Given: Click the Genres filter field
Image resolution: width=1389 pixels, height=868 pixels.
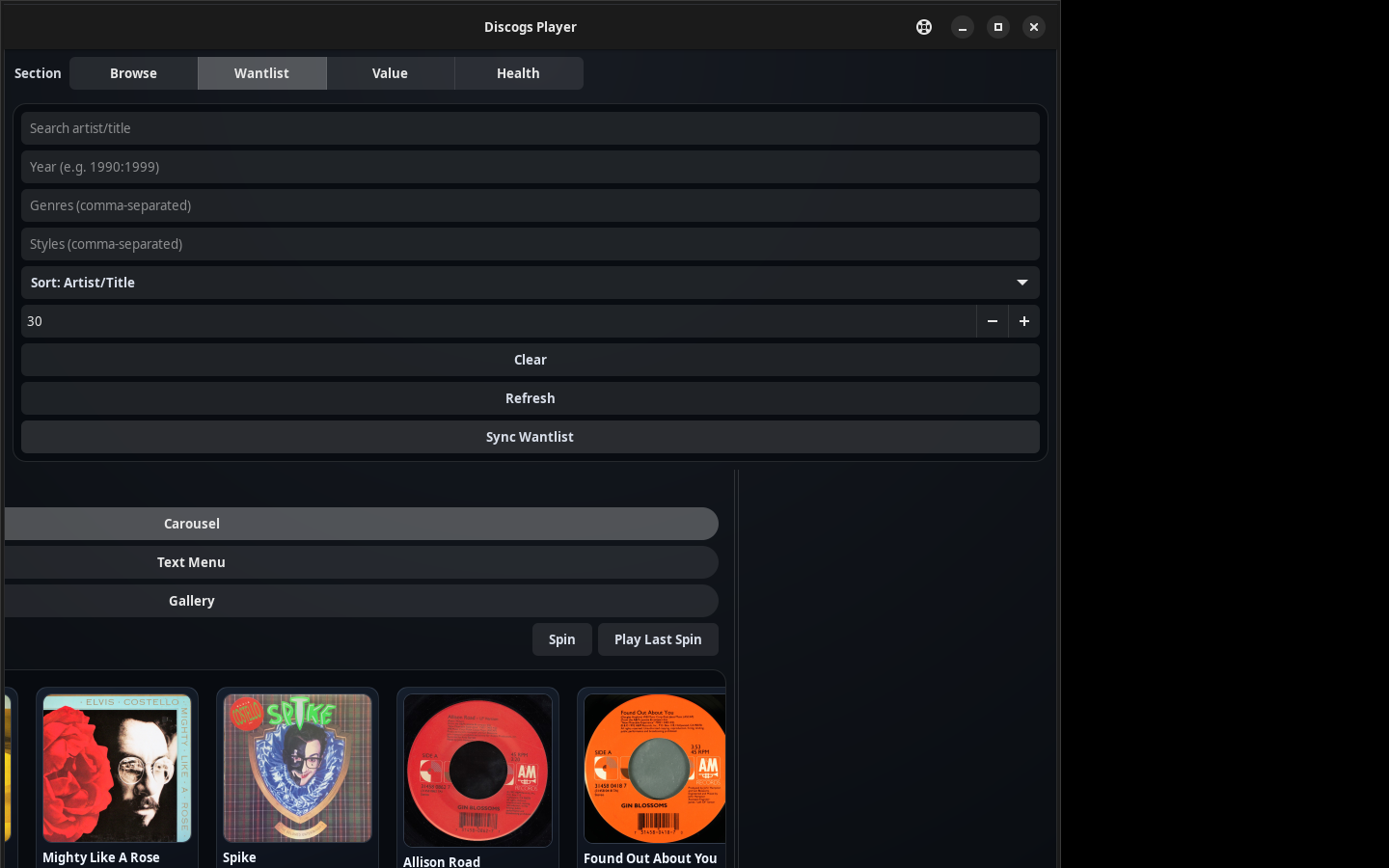Looking at the screenshot, I should click(x=531, y=205).
